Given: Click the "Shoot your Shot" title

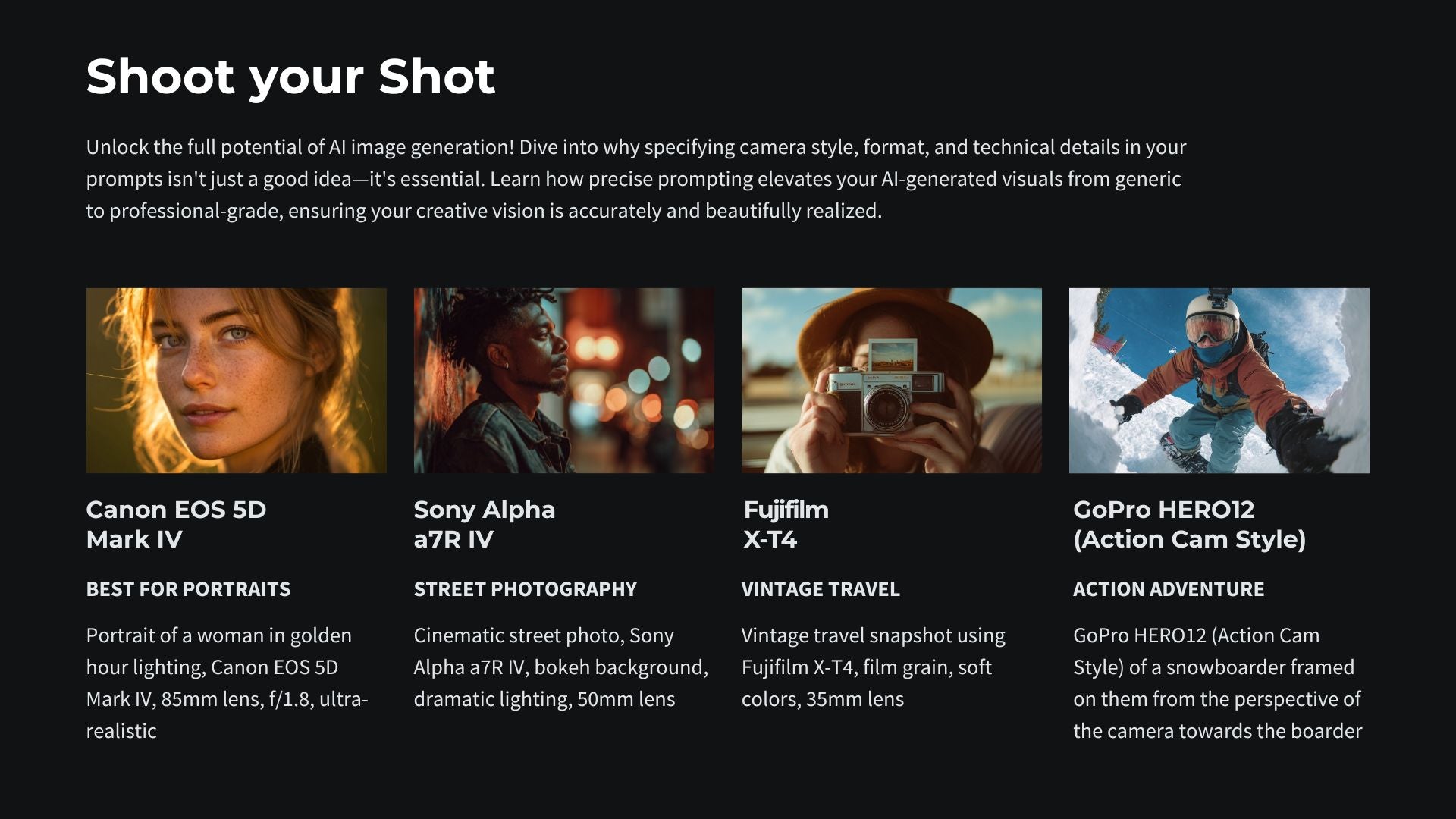Looking at the screenshot, I should 290,77.
